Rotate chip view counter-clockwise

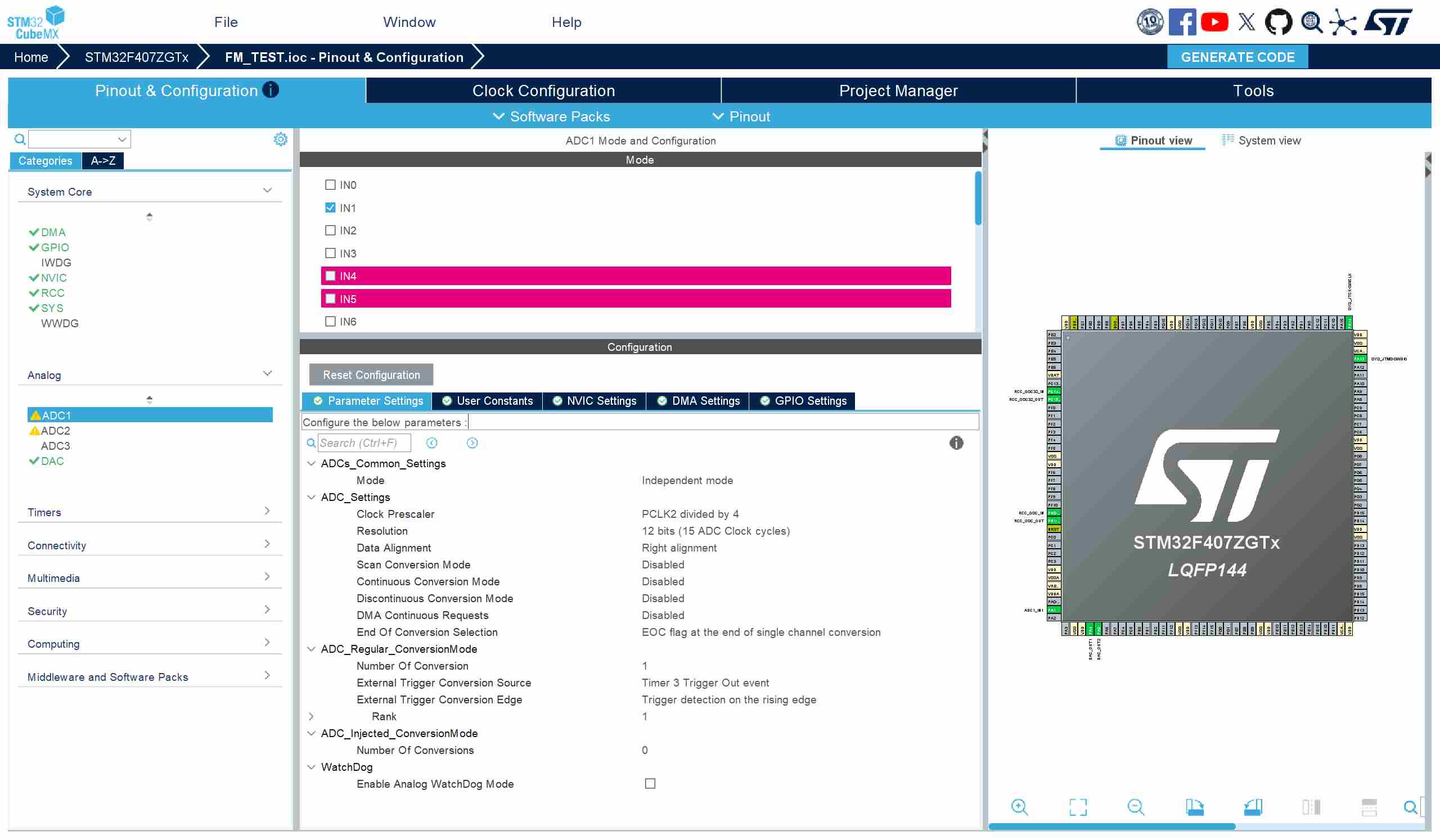1253,807
